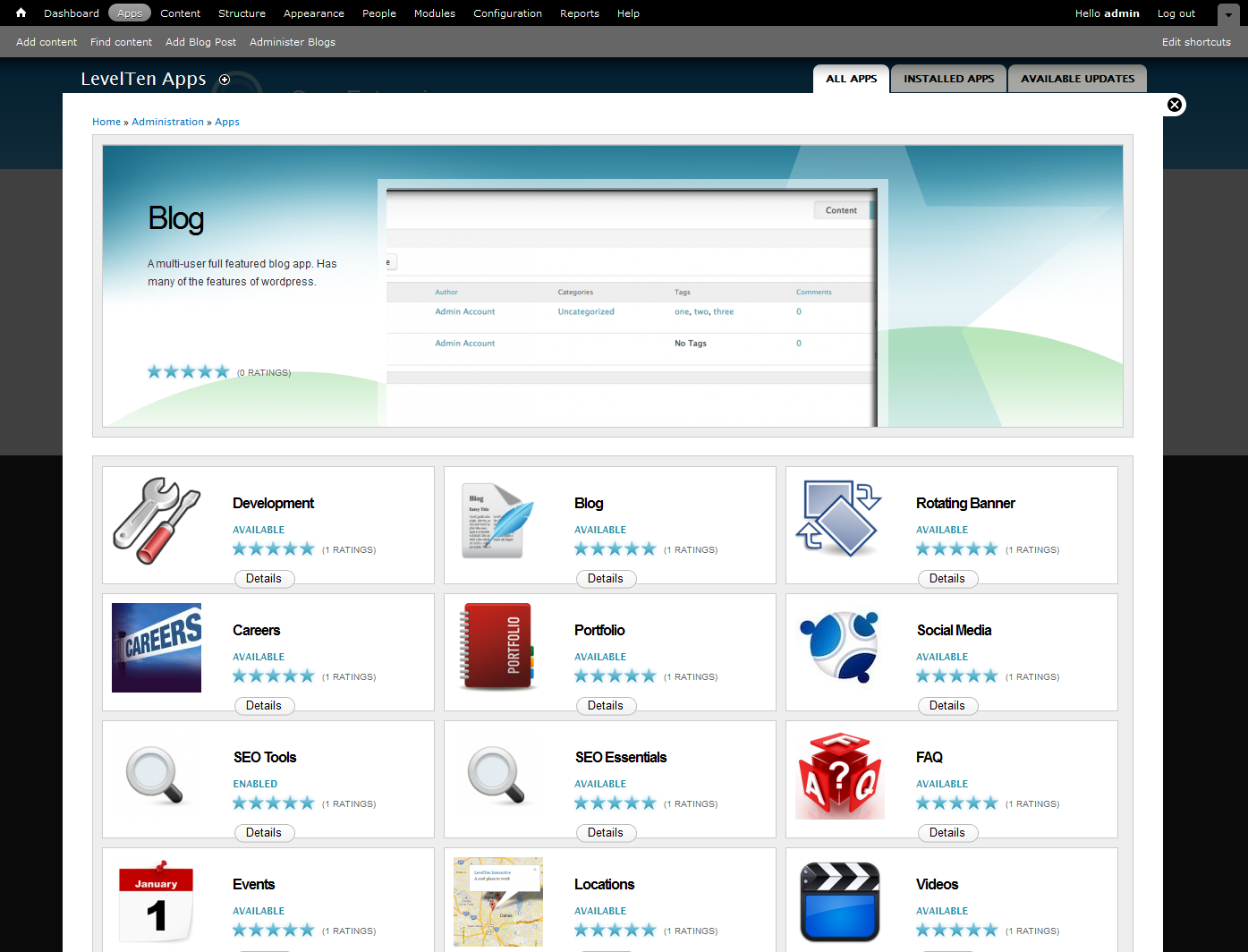Click the Social Media app icon

click(x=839, y=647)
